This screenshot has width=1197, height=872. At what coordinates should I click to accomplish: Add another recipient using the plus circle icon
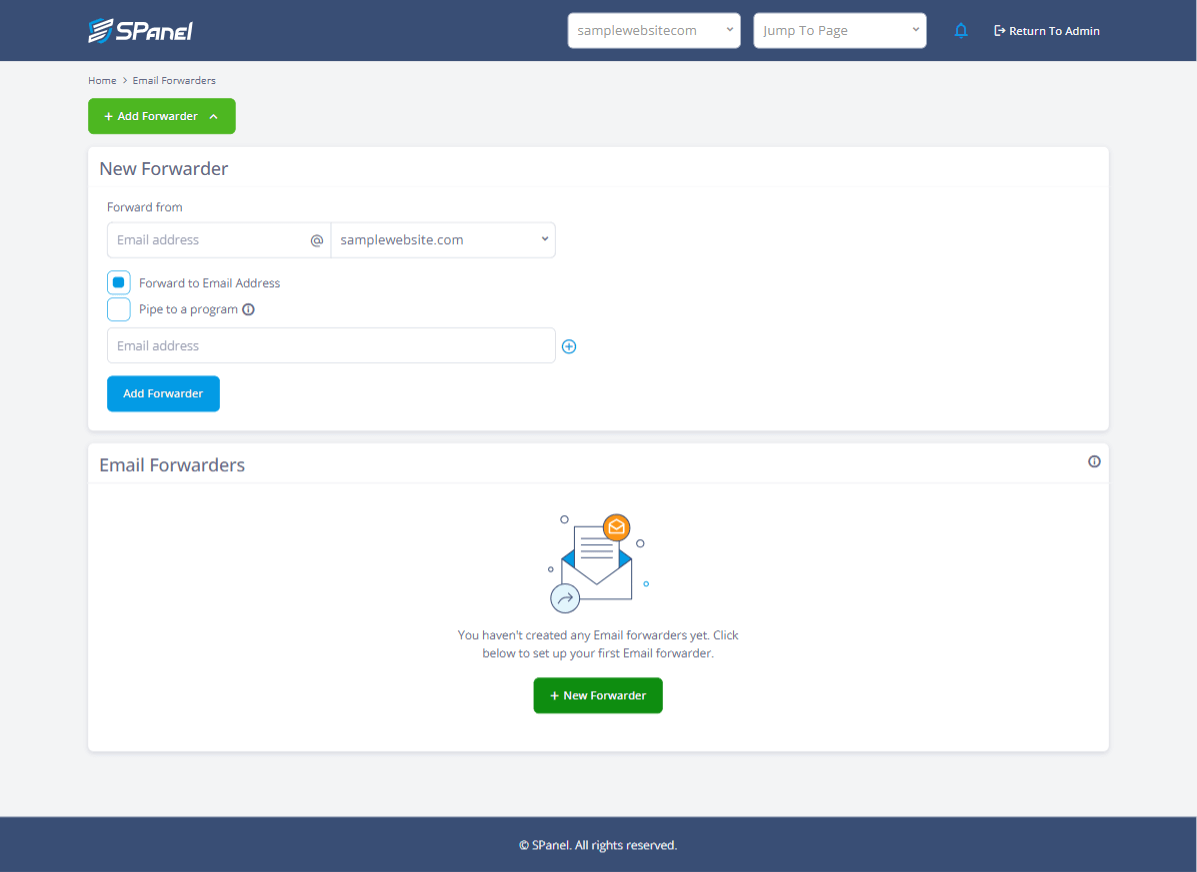pos(569,346)
